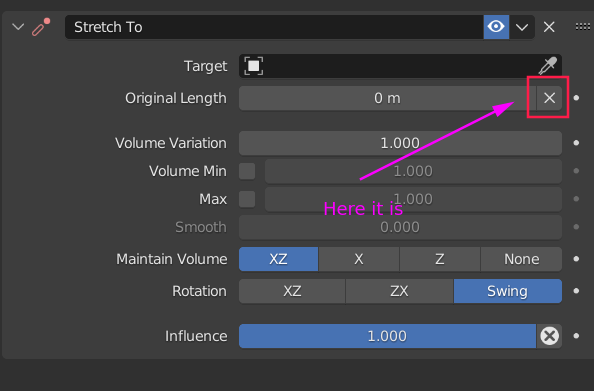
Task: Adjust the Influence slider
Action: (x=387, y=336)
